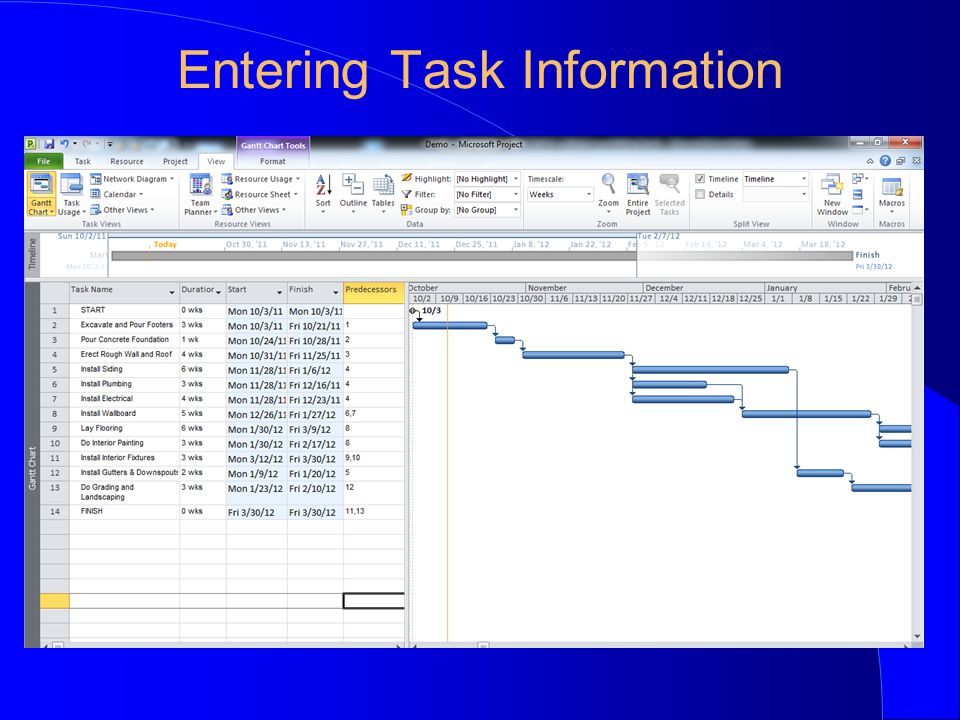Switch to the Resource ribbon tab

point(127,161)
